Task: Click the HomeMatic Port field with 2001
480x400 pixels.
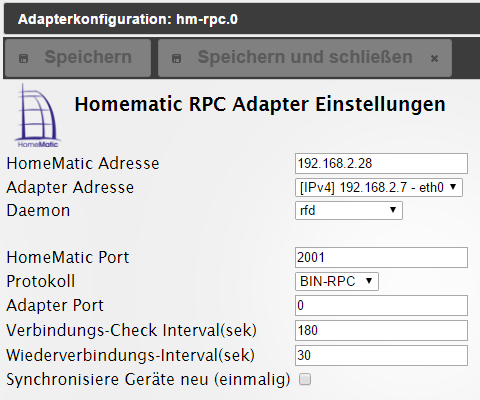Action: click(x=381, y=257)
